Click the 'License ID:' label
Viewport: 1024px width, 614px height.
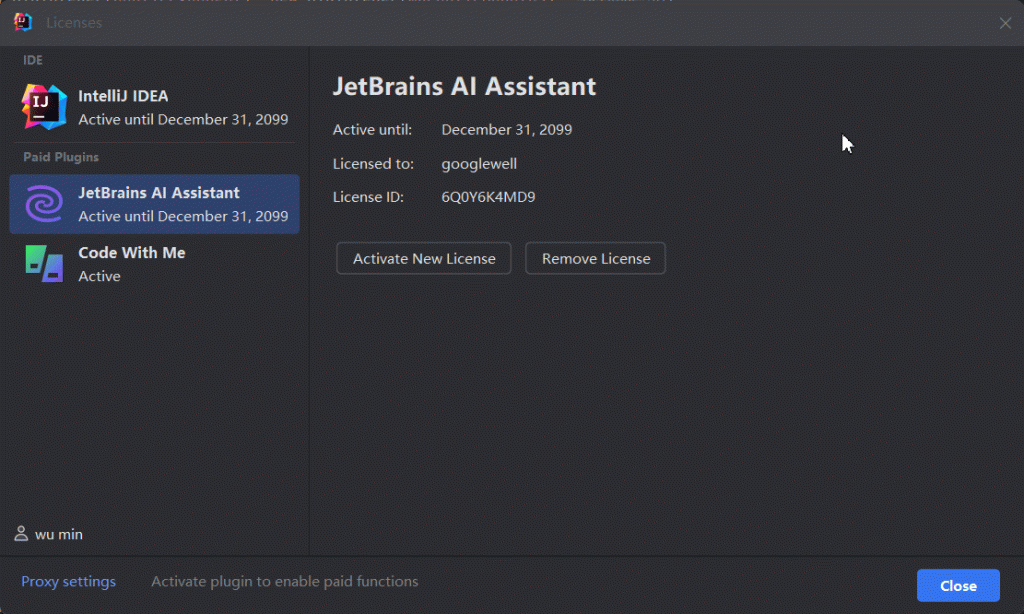[x=368, y=197]
